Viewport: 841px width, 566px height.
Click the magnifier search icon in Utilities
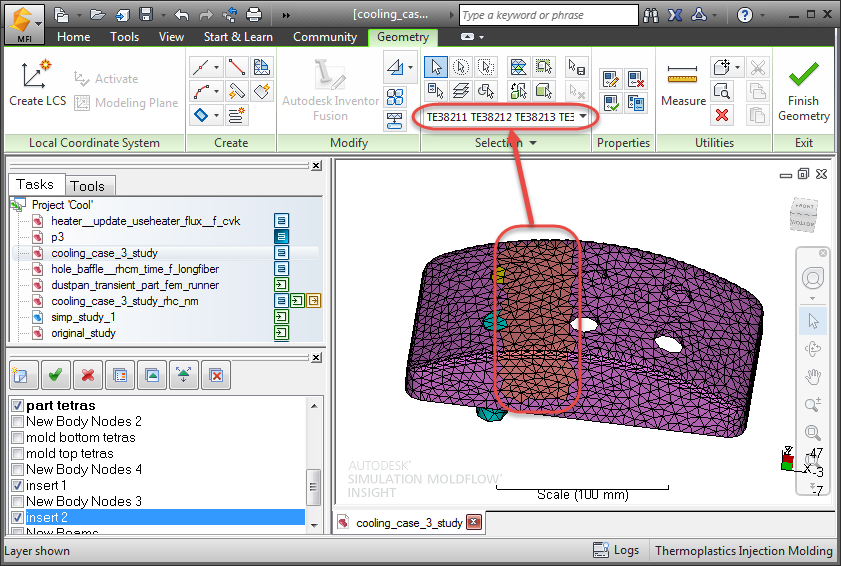pos(722,91)
